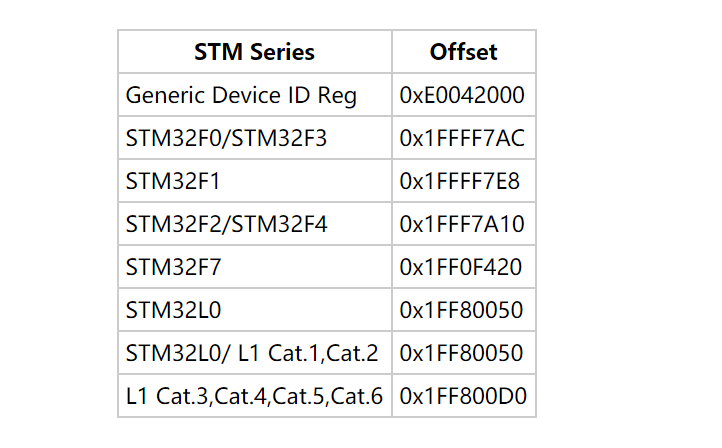Viewport: 722px width, 448px height.
Task: Select the 0x1FFFF7E8 offset value
Action: click(460, 181)
